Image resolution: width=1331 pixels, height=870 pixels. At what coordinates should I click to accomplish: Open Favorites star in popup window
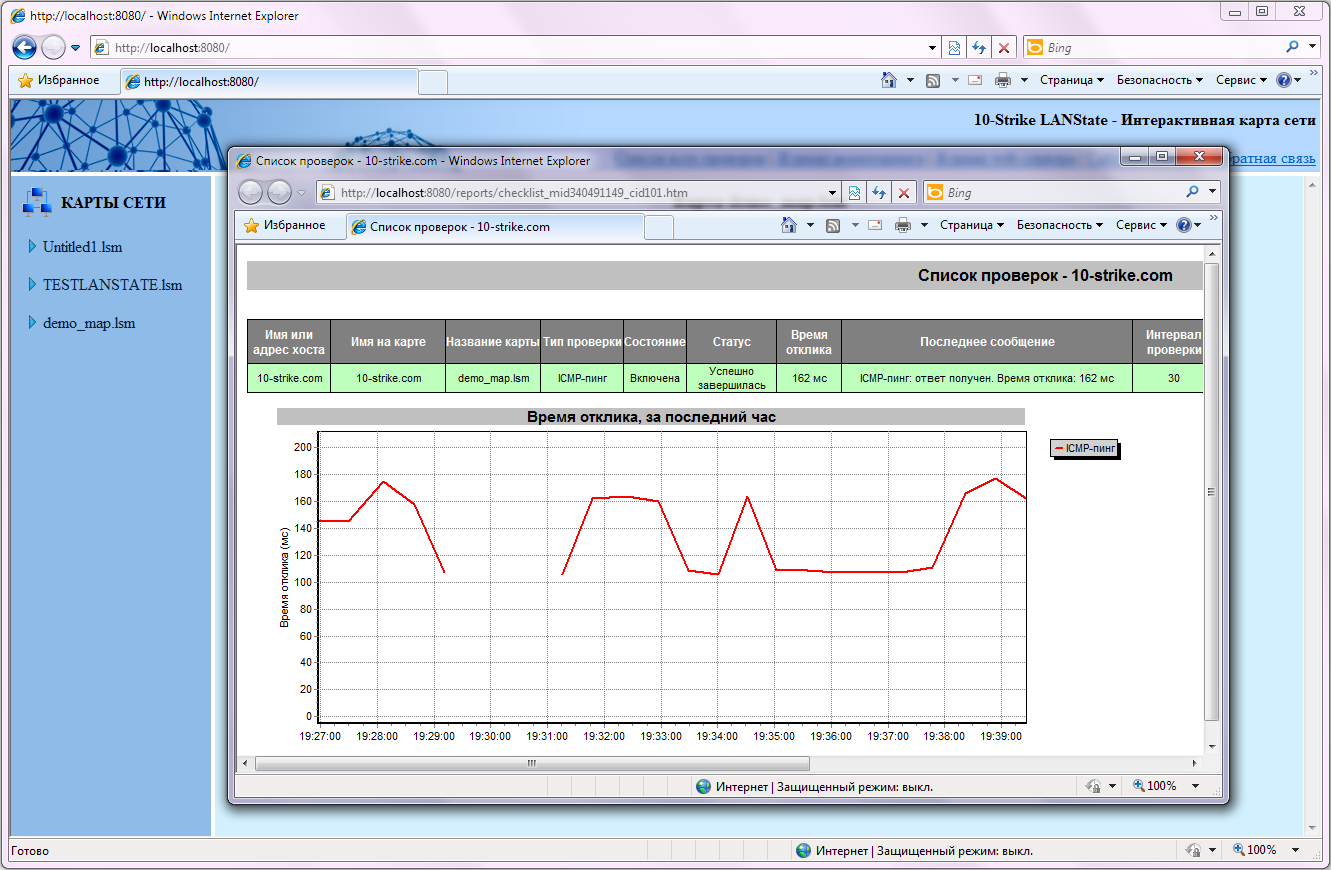tap(252, 225)
